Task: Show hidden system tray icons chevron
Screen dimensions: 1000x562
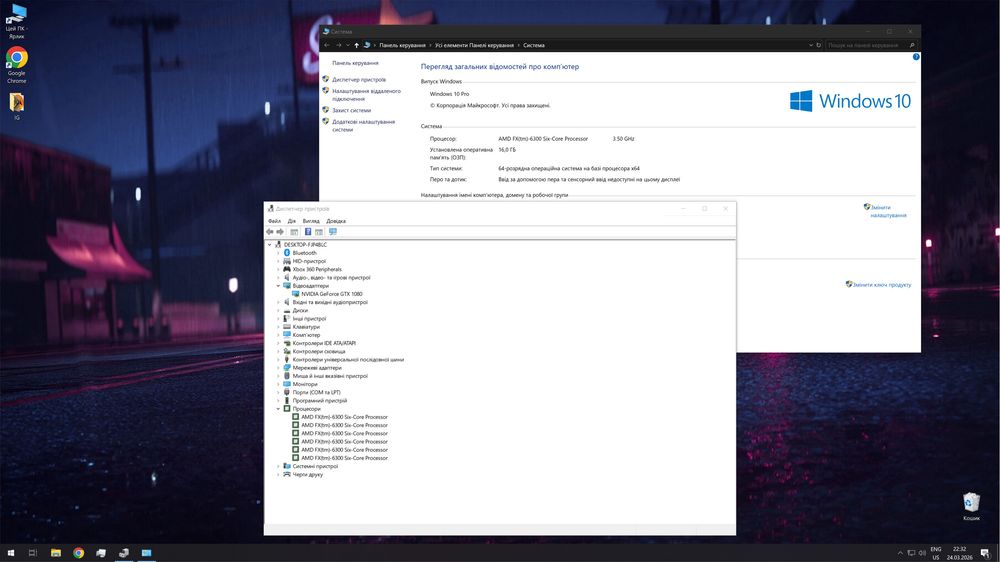Action: pyautogui.click(x=900, y=553)
